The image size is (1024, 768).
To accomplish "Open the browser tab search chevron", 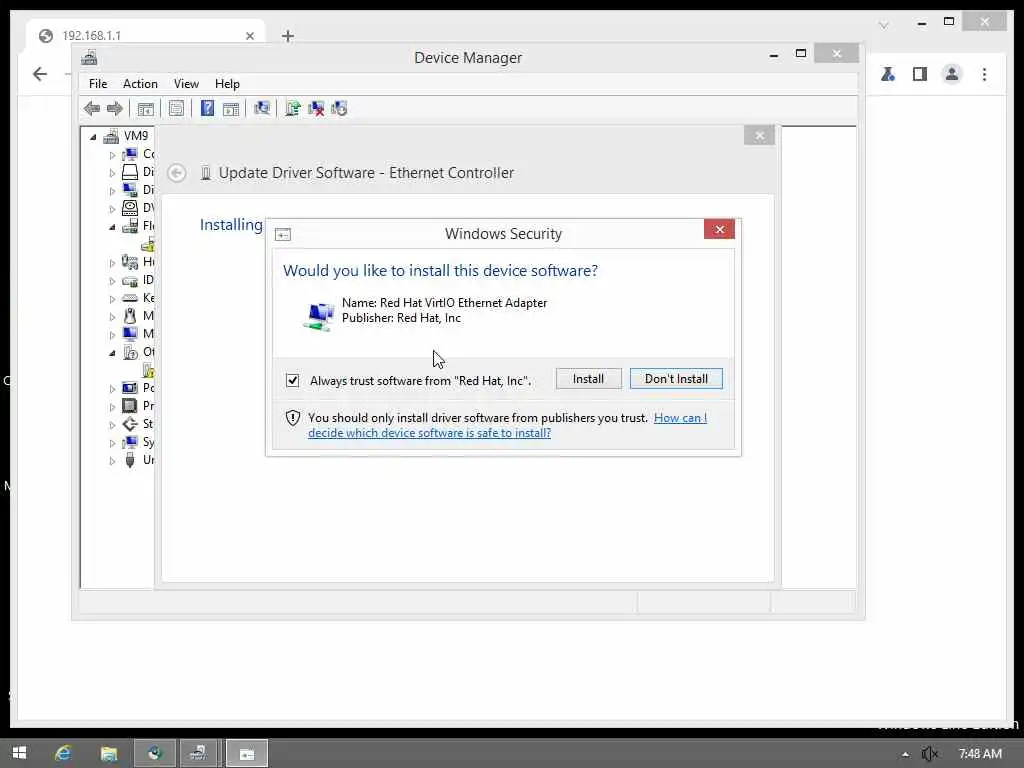I will 884,25.
